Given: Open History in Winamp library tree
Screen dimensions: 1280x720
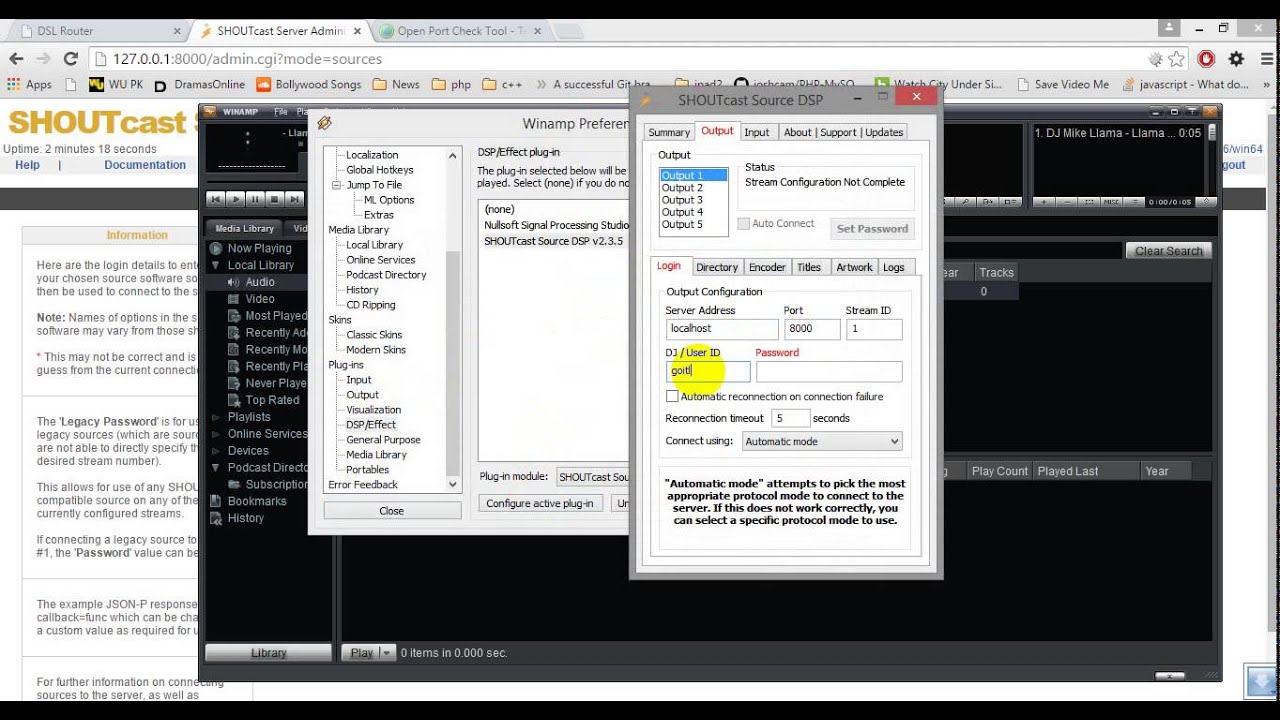Looking at the screenshot, I should (x=245, y=518).
